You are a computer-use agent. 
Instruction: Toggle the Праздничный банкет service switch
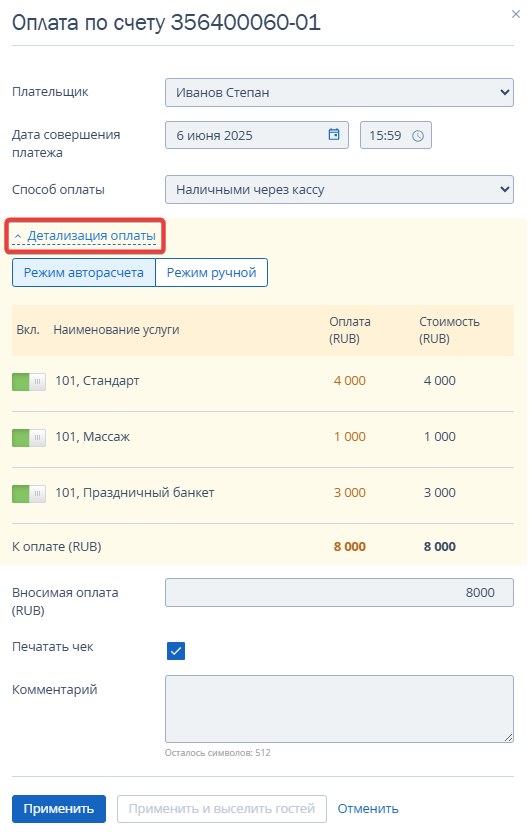tap(29, 494)
